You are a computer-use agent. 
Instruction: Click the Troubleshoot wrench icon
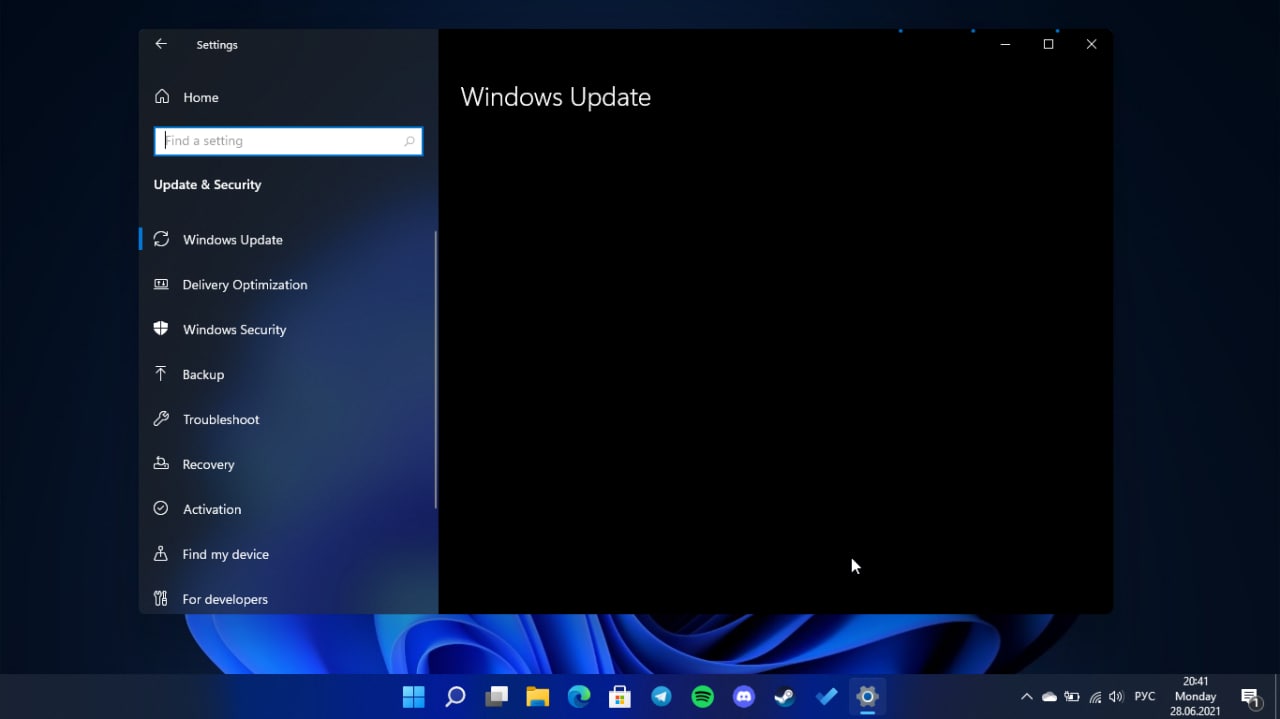point(161,419)
